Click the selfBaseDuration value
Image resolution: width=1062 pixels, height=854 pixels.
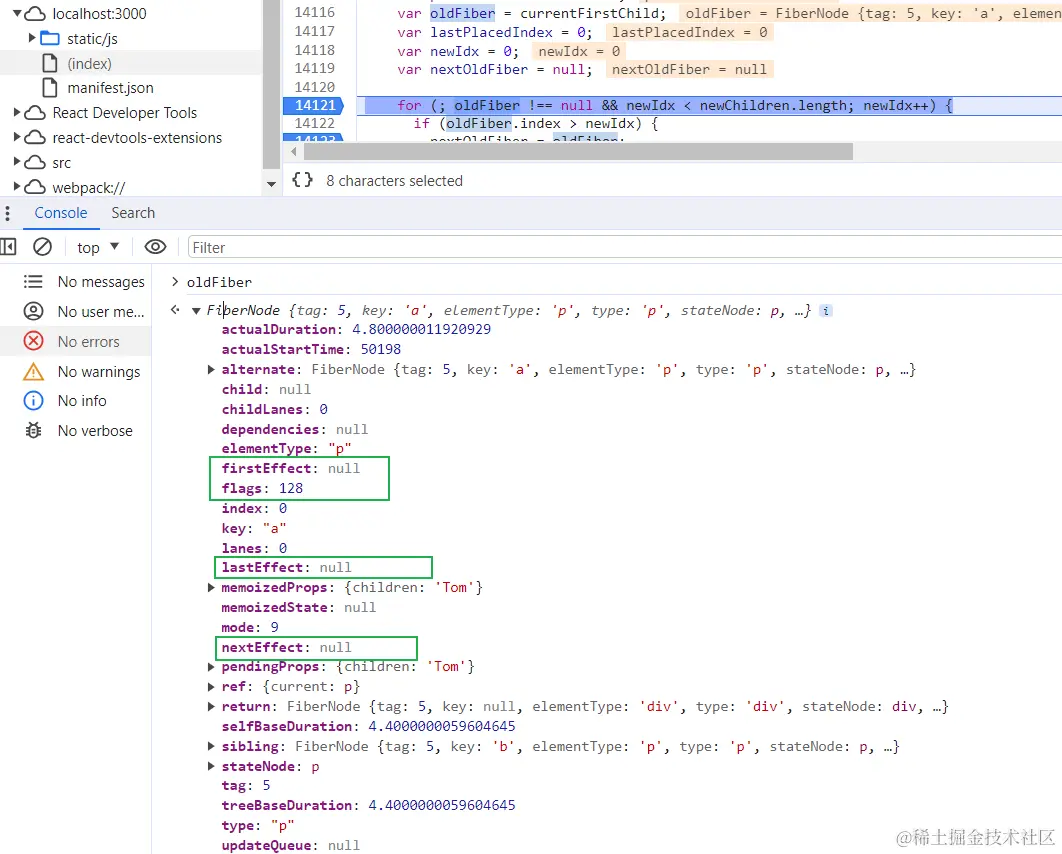442,726
